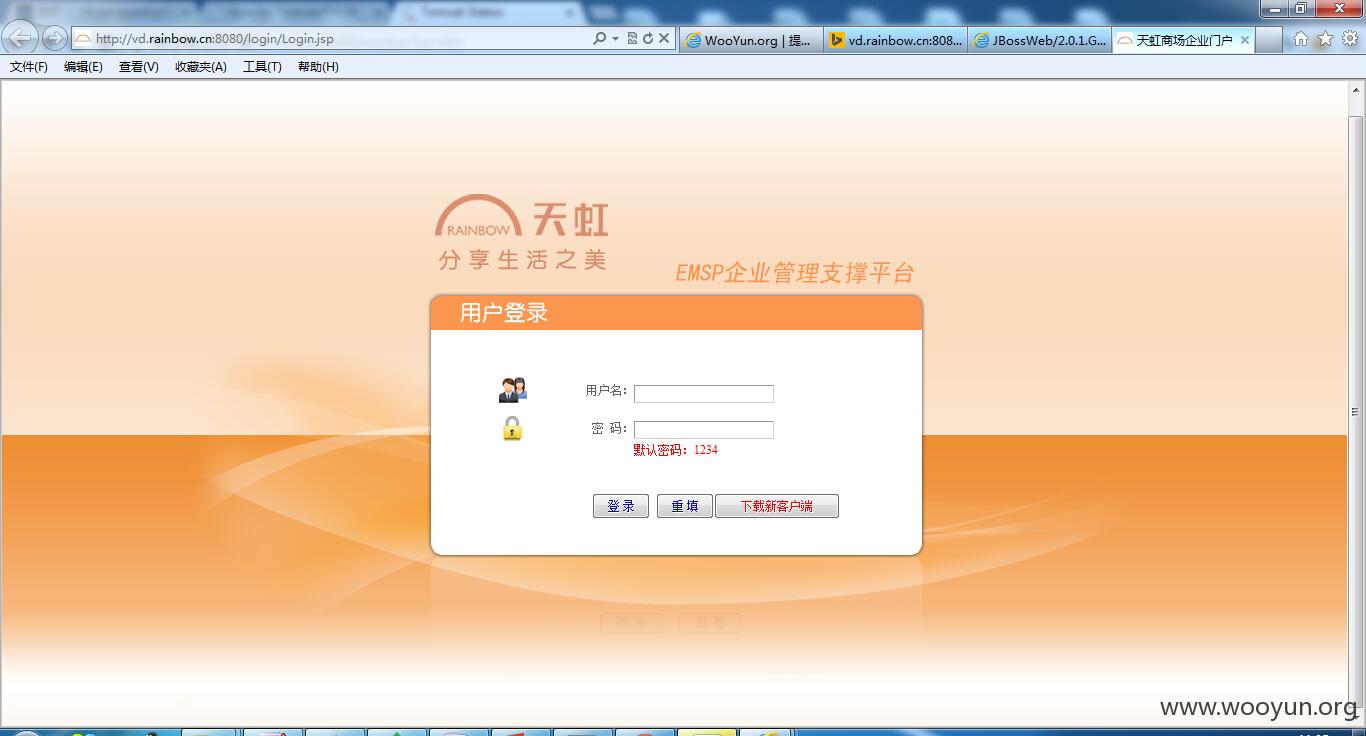The width and height of the screenshot is (1366, 736).
Task: Close the 天虹商场企业门户 tab
Action: click(x=1245, y=40)
